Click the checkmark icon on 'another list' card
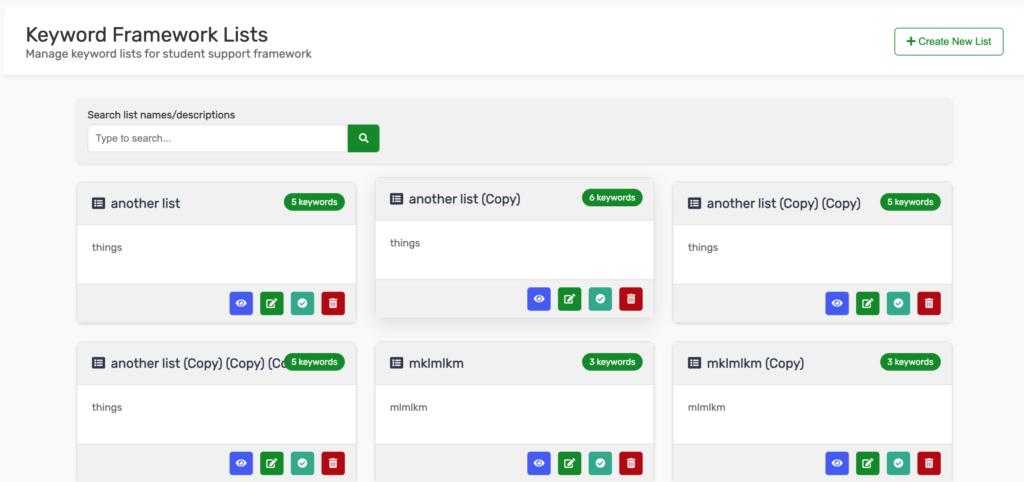Screen dimensions: 1024x482 302,303
